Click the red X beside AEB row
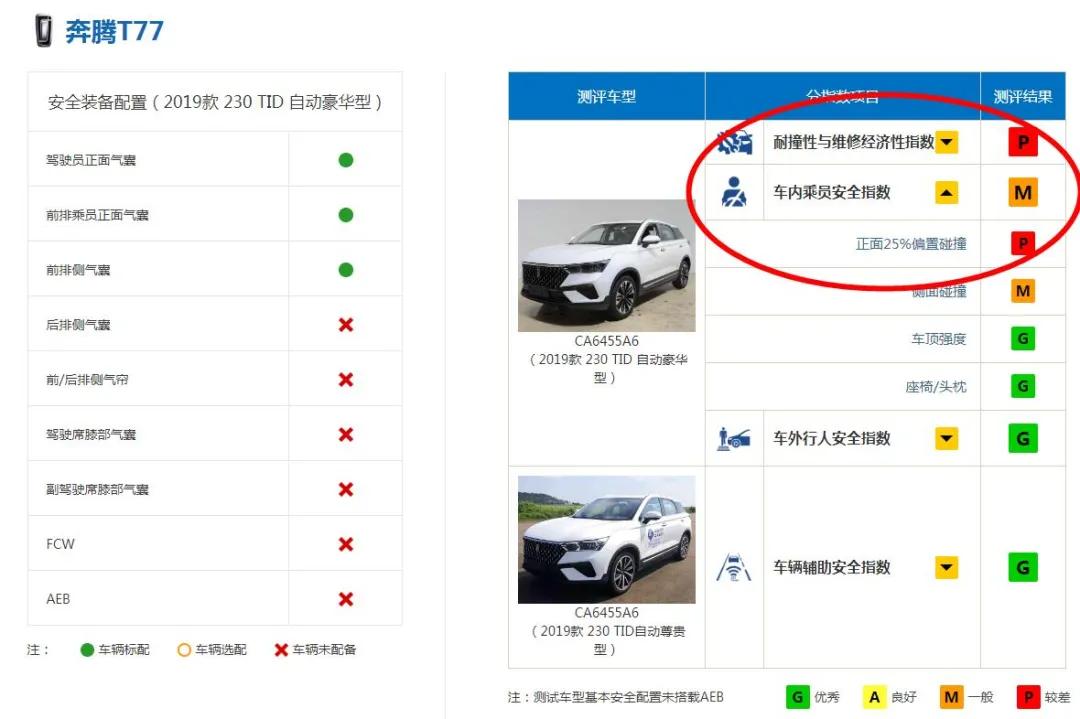This screenshot has width=1080, height=719. 344,598
